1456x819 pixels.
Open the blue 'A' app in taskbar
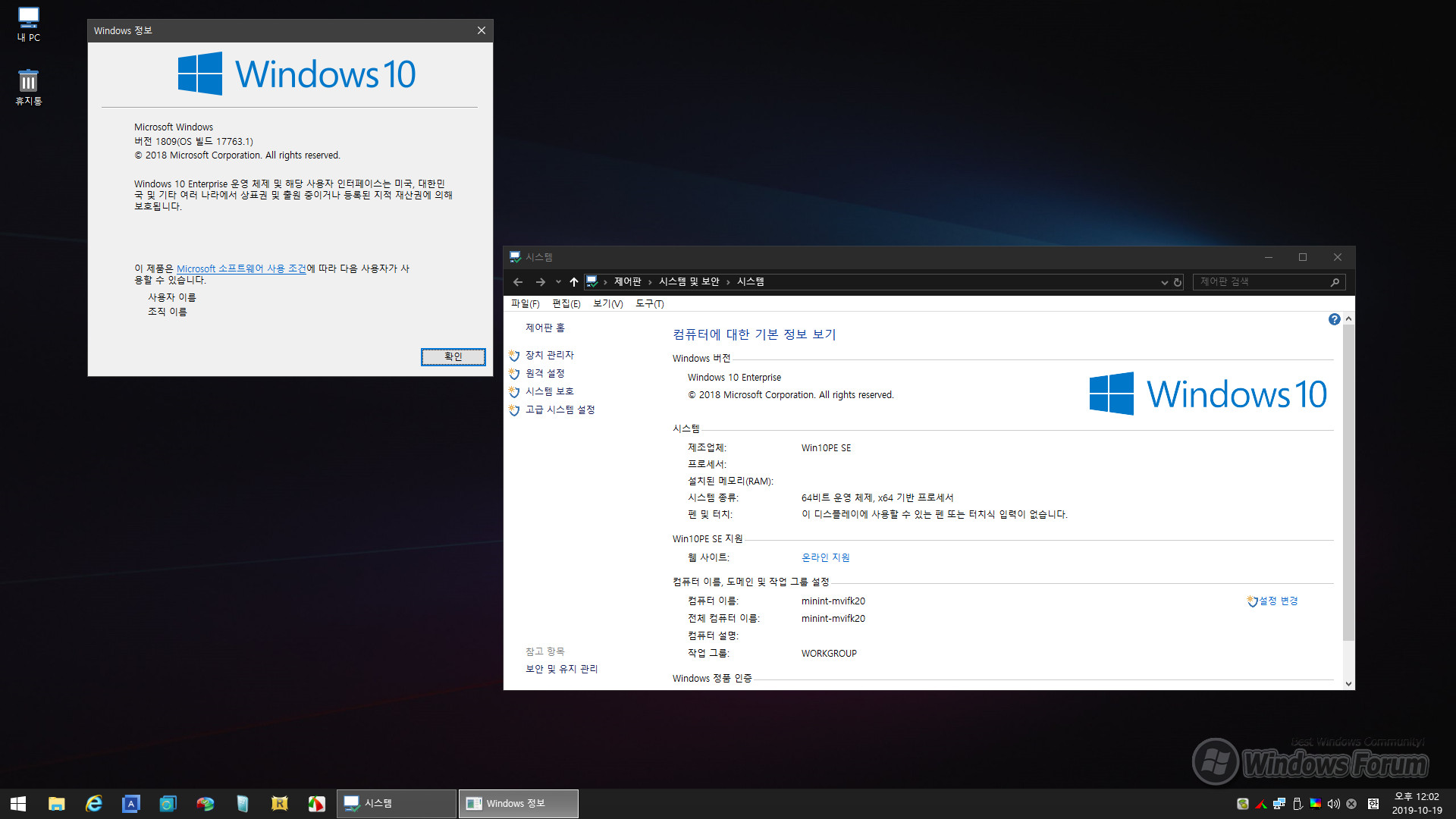pos(130,803)
